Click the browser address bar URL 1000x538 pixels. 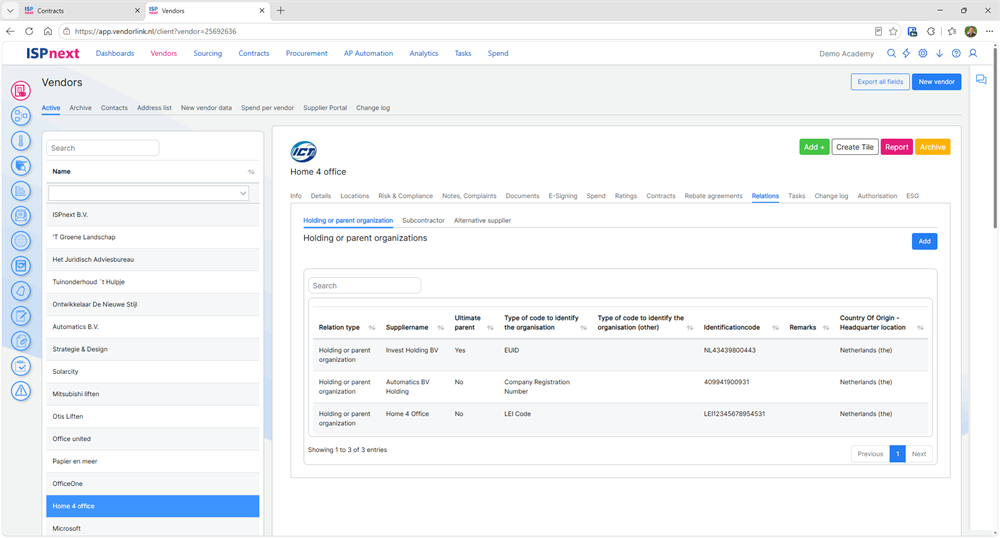(156, 31)
